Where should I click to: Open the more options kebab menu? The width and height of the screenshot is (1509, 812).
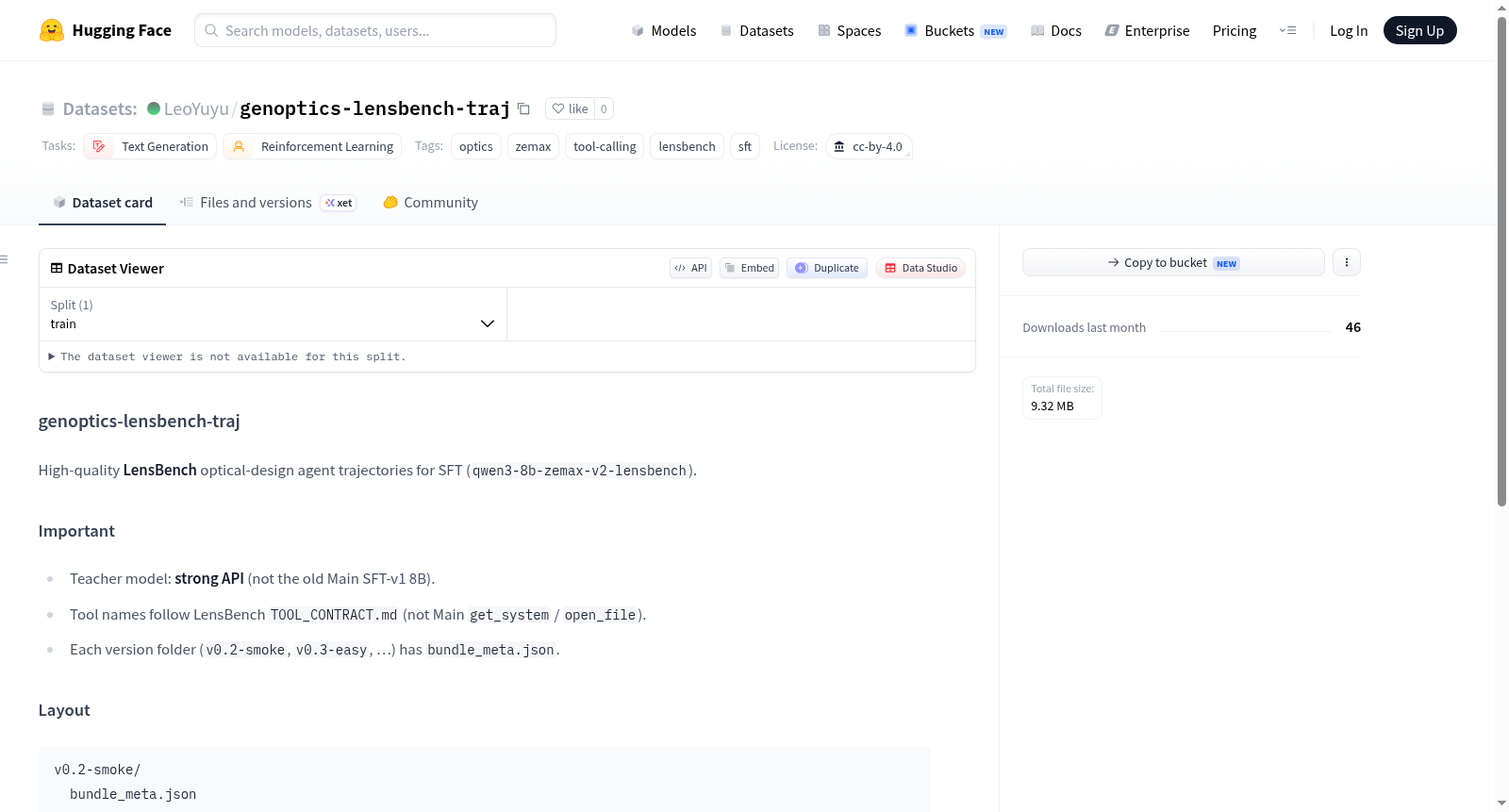(x=1347, y=262)
